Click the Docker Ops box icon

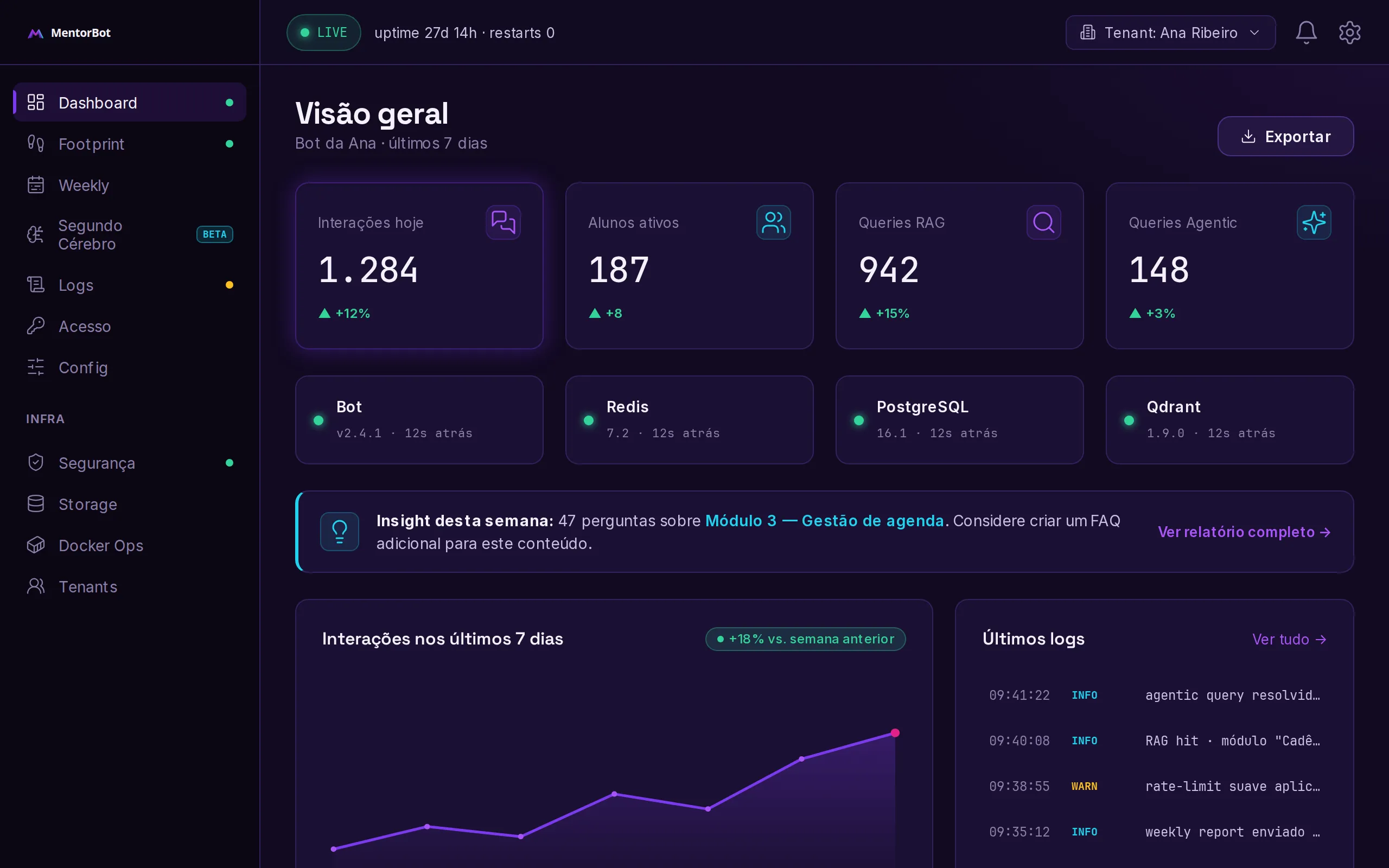36,545
